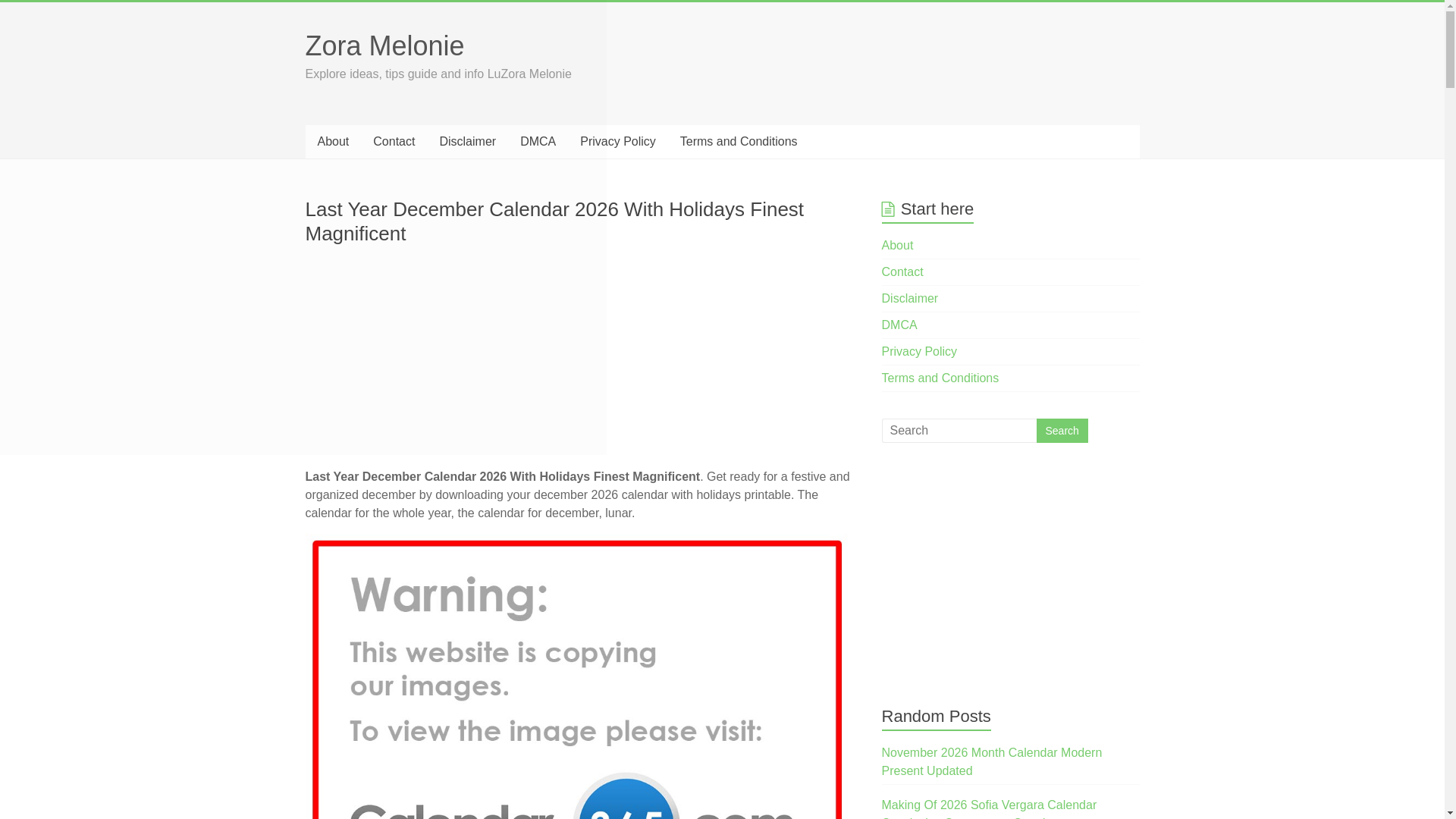The image size is (1456, 819).
Task: Click the site tagline text
Action: pos(438,74)
